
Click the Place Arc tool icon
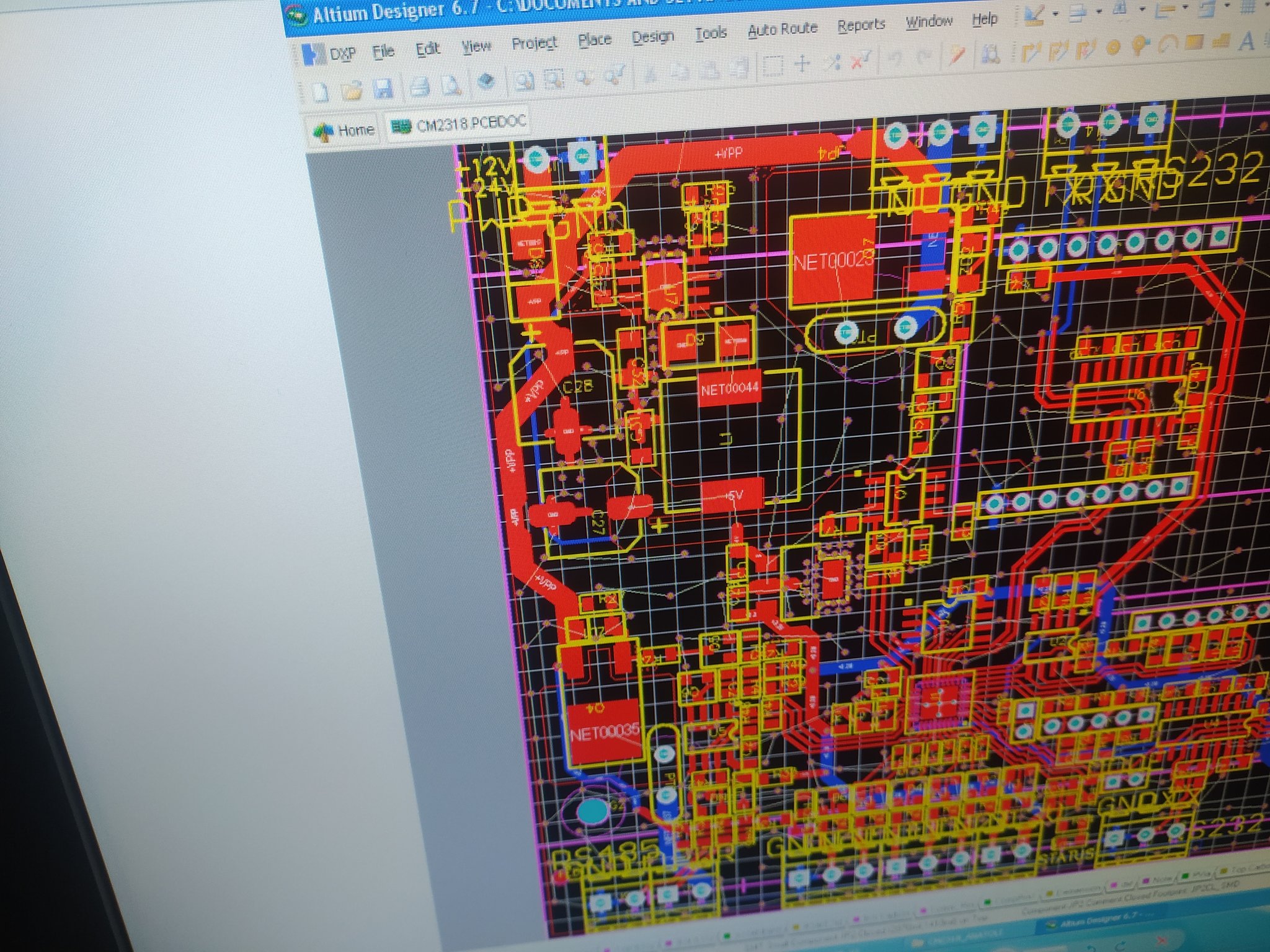pos(1168,45)
